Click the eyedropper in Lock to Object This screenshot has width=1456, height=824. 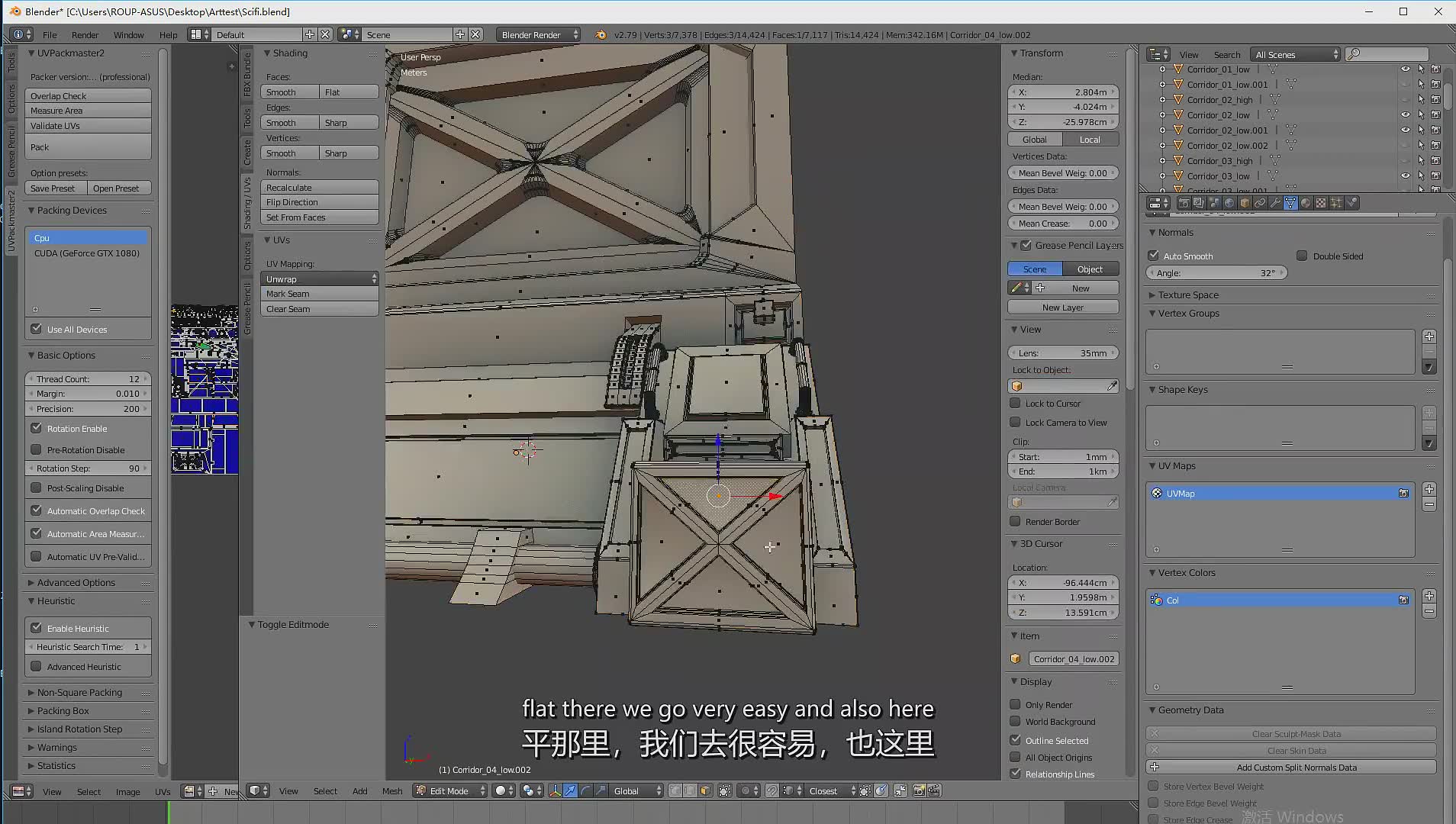point(1113,386)
